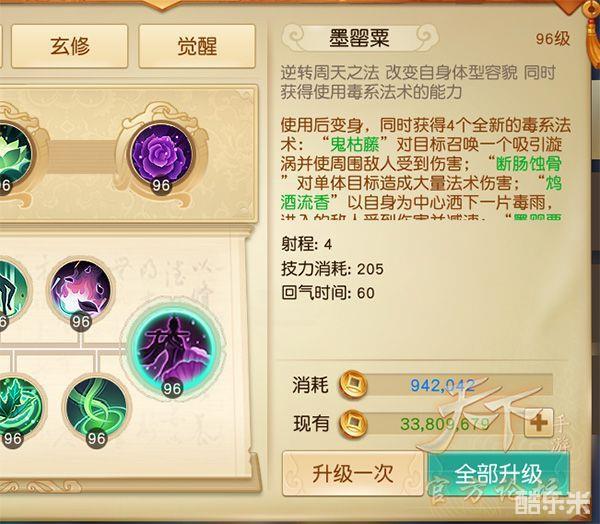
Task: Click the green 断肠蚀骨 skill link
Action: 529,164
